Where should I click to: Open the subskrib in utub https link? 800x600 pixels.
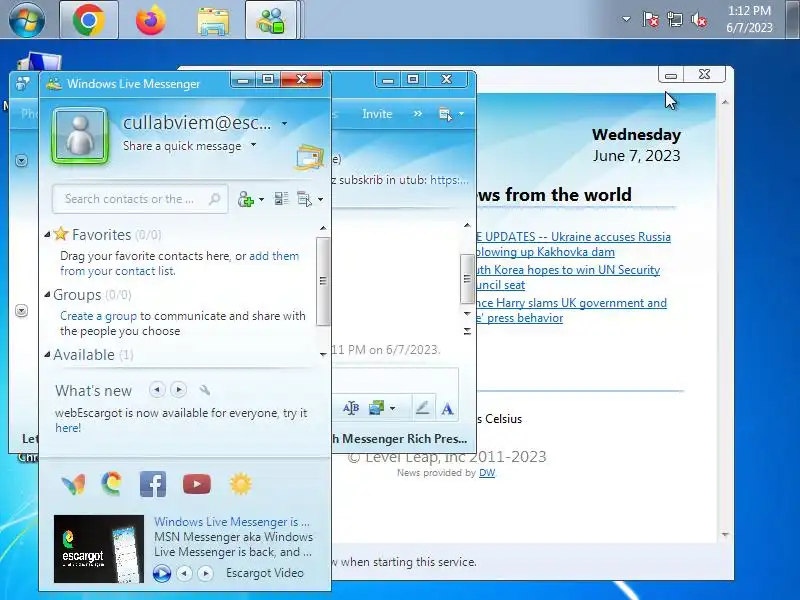click(x=449, y=180)
